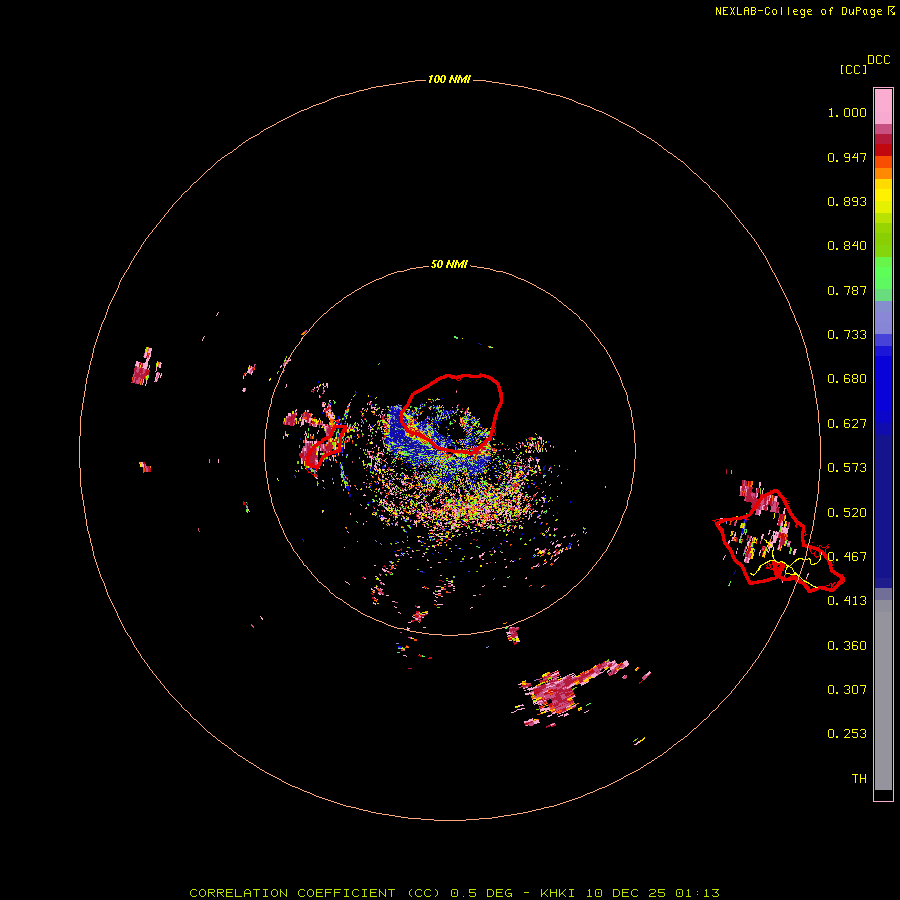Click the 0.947 value on color scale

coord(847,157)
